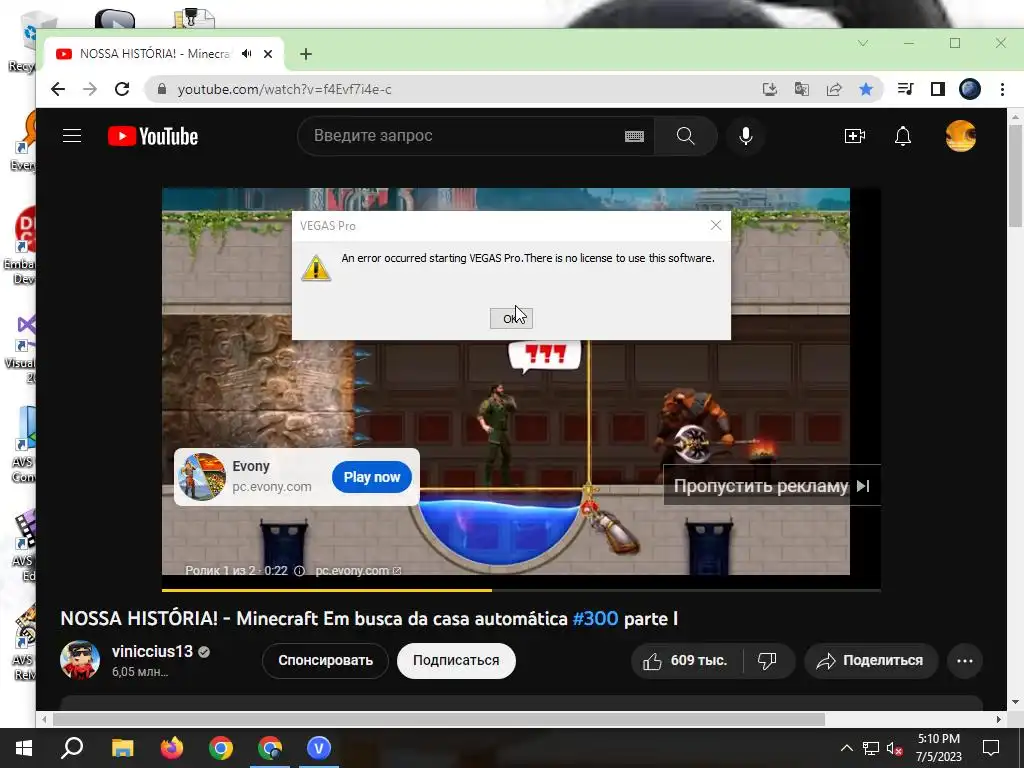Go forward in browser history
The width and height of the screenshot is (1024, 768).
point(90,89)
